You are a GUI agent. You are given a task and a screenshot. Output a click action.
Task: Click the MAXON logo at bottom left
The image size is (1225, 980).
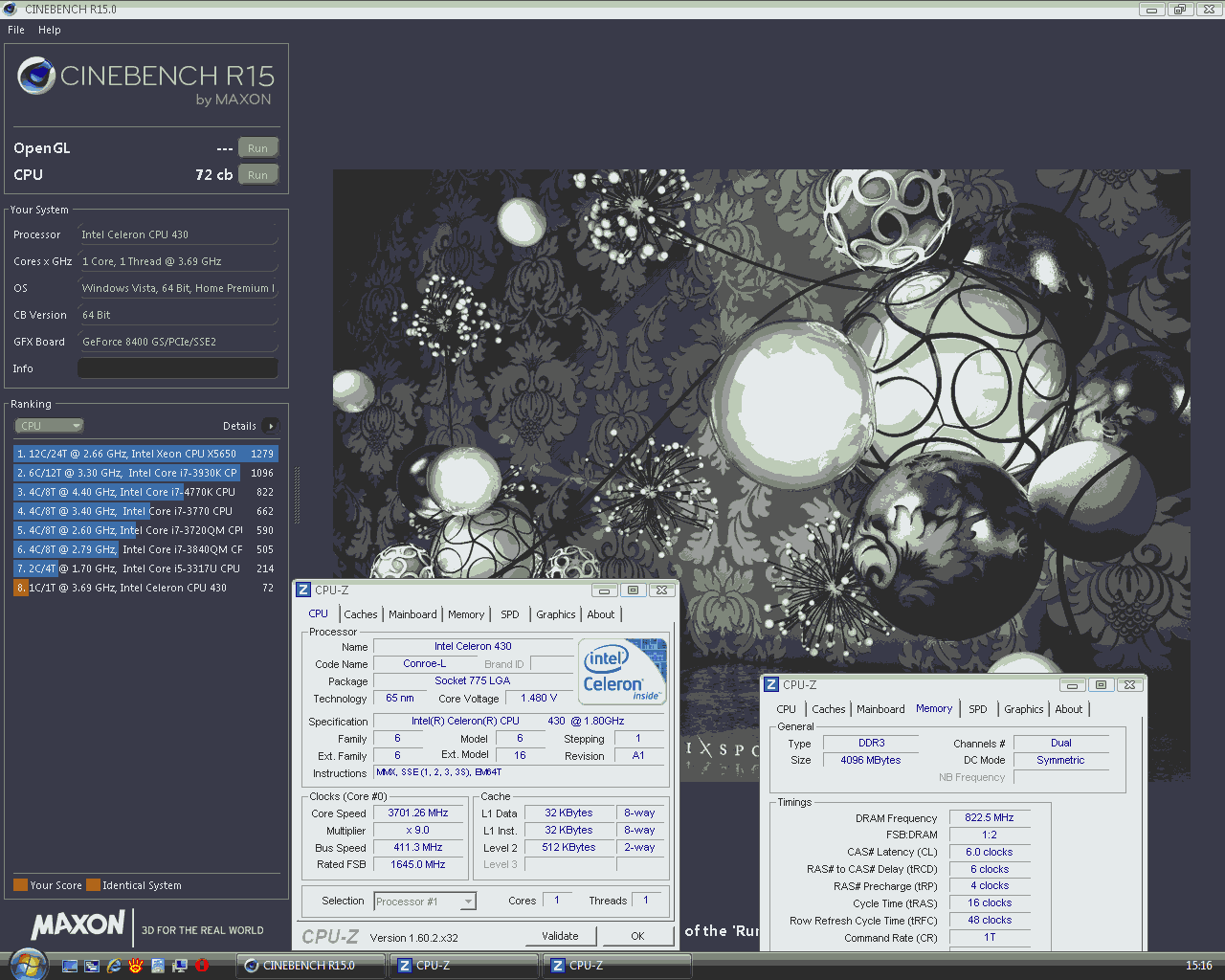click(x=78, y=924)
